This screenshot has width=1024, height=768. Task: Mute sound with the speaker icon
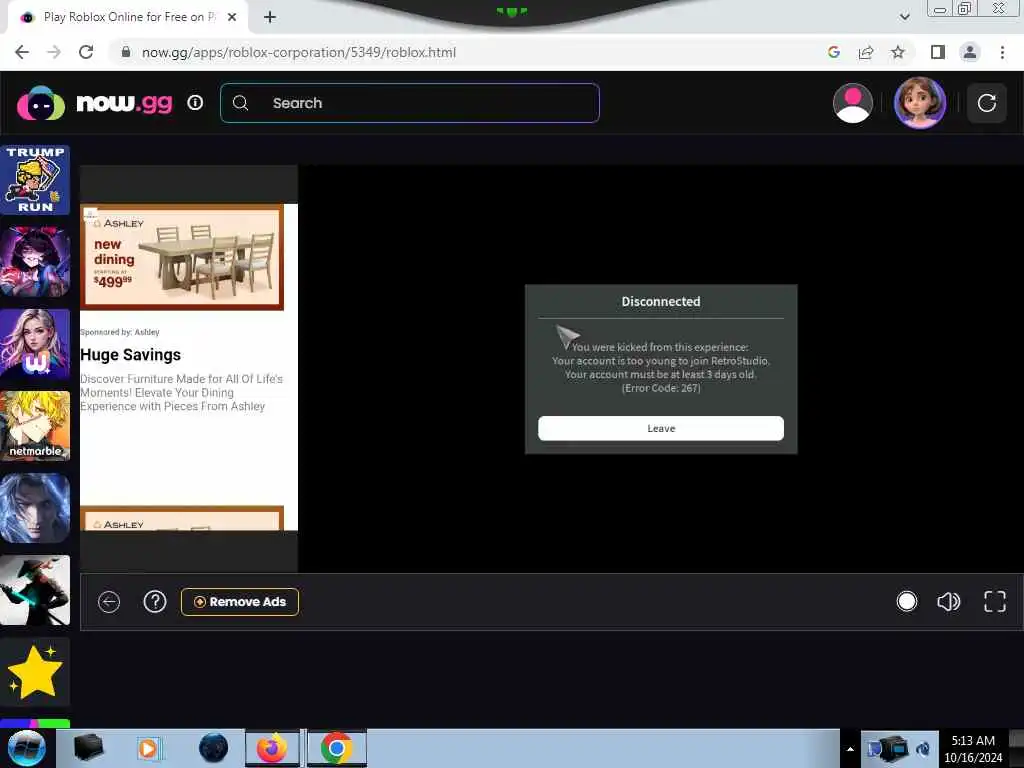pyautogui.click(x=949, y=601)
